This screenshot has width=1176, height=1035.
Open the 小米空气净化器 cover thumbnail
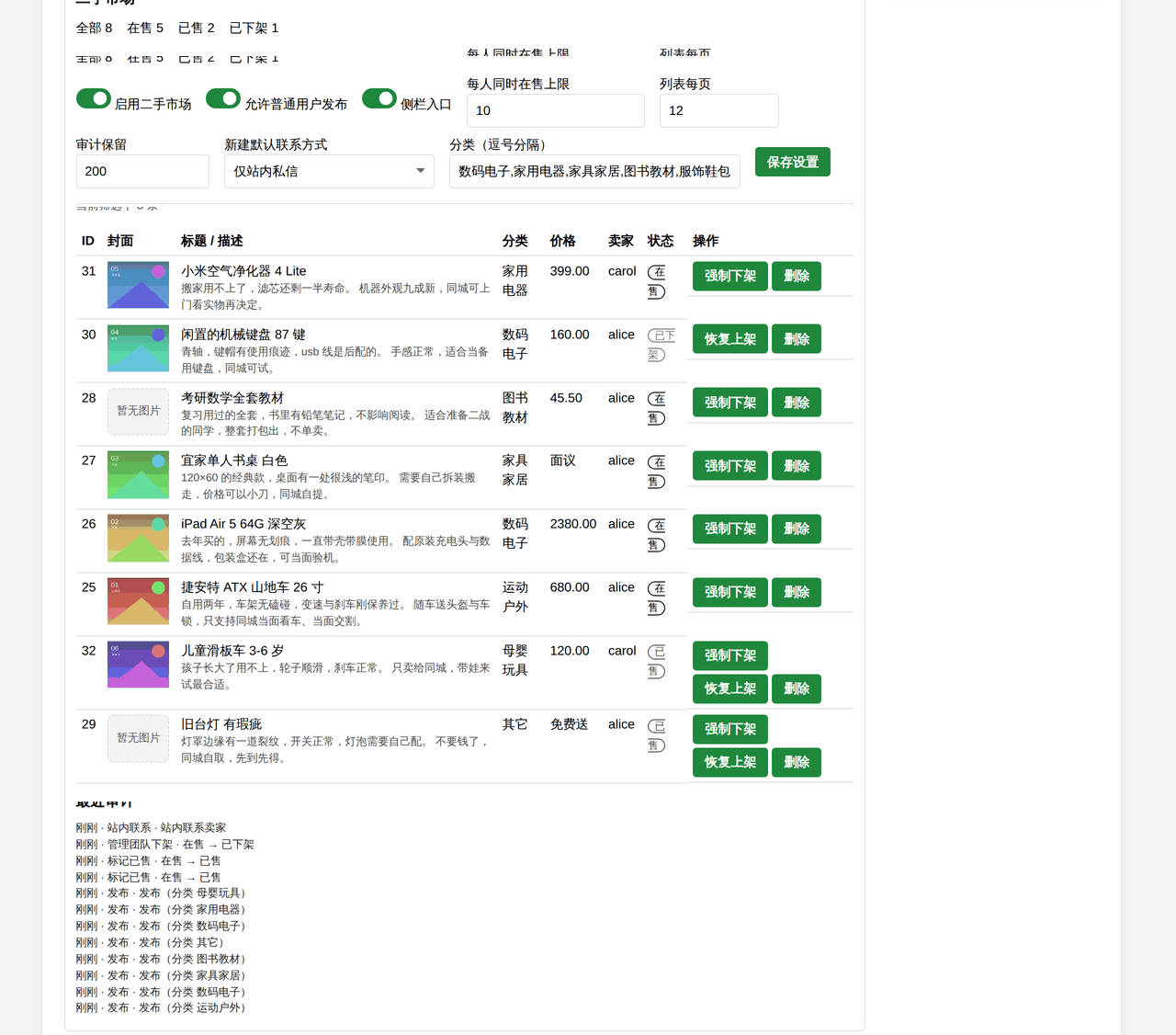pyautogui.click(x=138, y=285)
